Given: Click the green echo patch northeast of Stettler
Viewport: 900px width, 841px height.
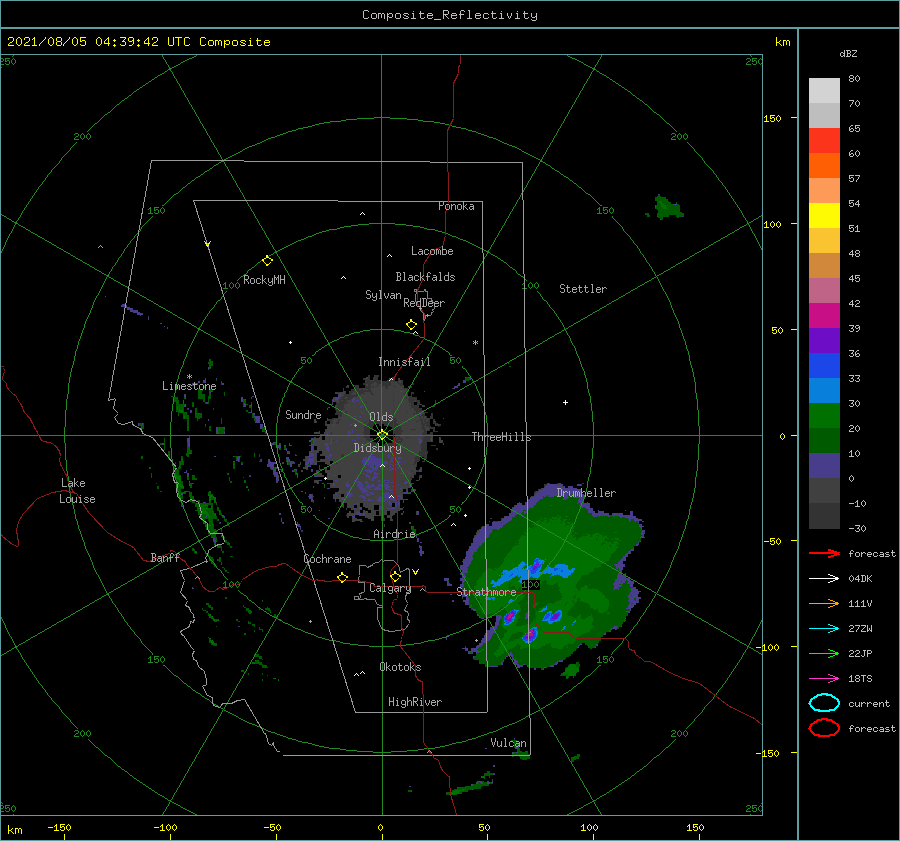Looking at the screenshot, I should [668, 208].
